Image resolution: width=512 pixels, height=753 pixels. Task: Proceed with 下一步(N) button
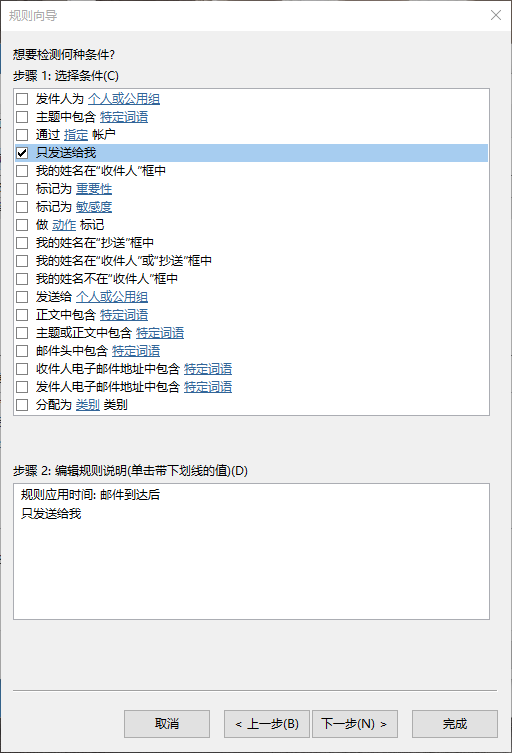354,724
